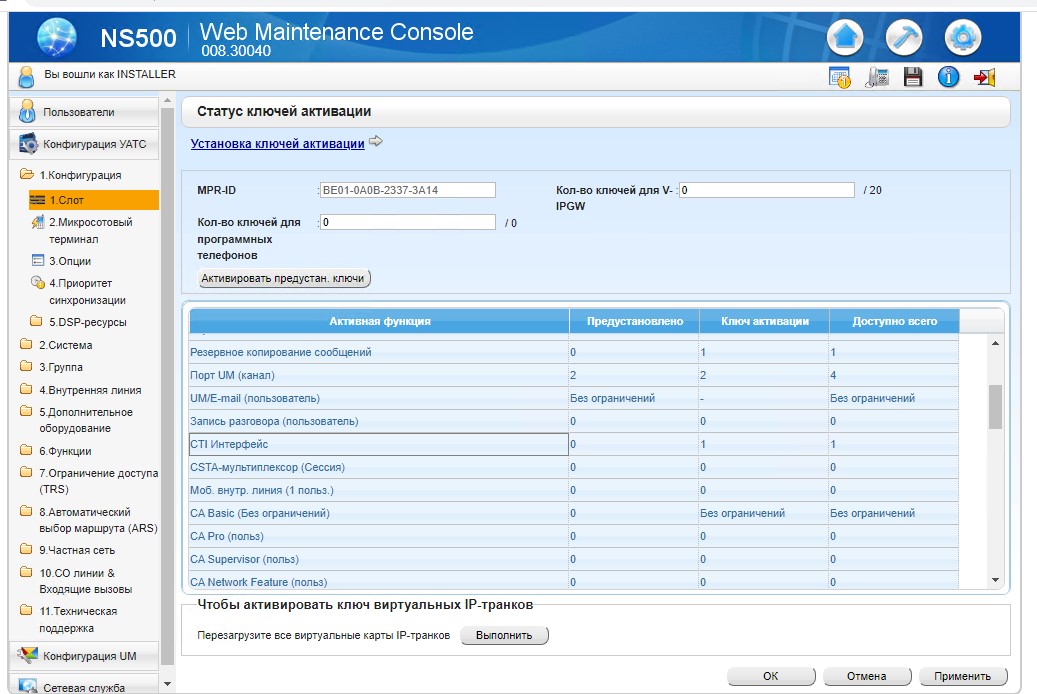Screen dimensions: 1037x694
Task: Click the Предустановлено column header
Action: pyautogui.click(x=634, y=321)
